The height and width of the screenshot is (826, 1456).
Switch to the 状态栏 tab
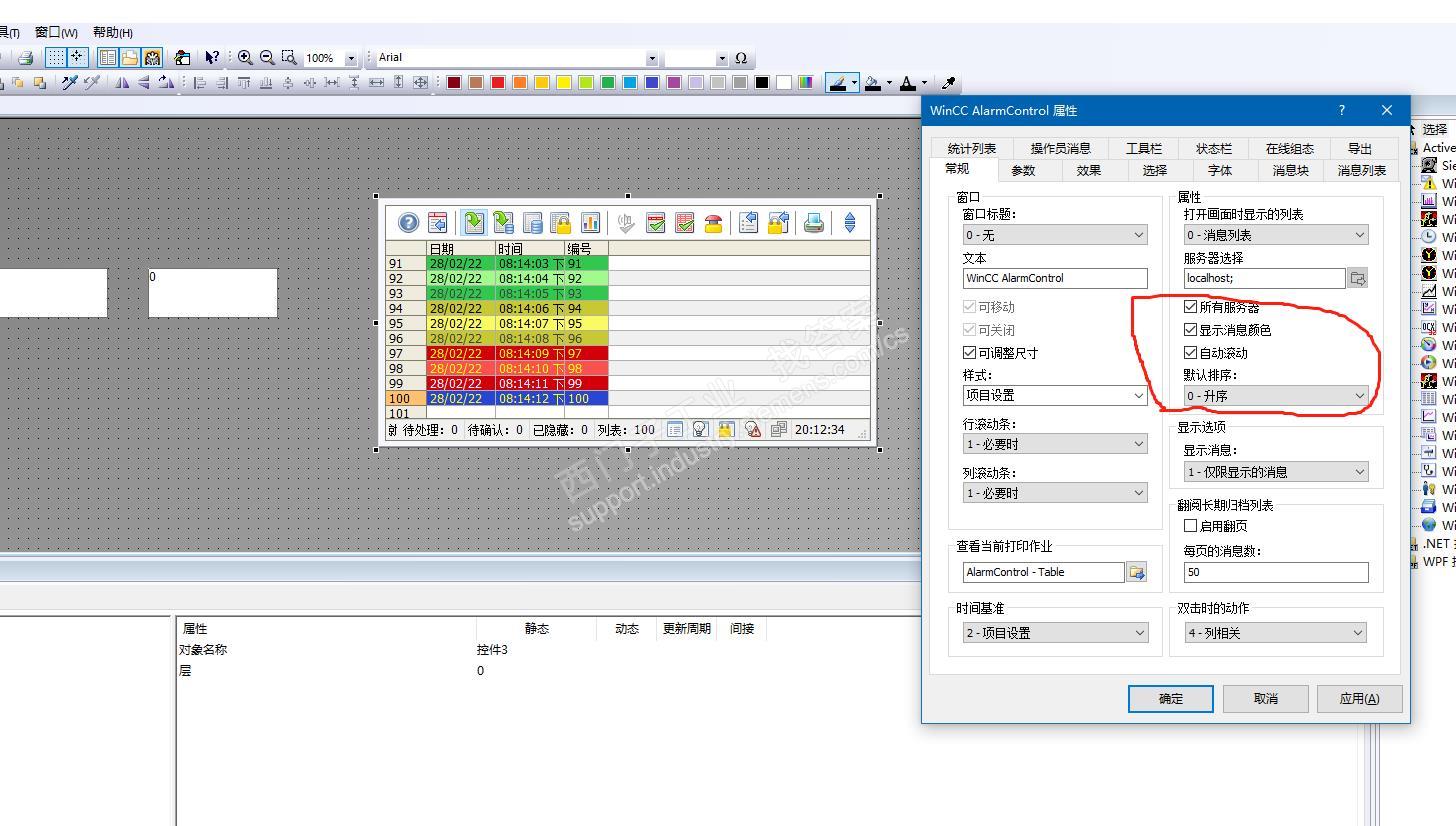coord(1214,148)
